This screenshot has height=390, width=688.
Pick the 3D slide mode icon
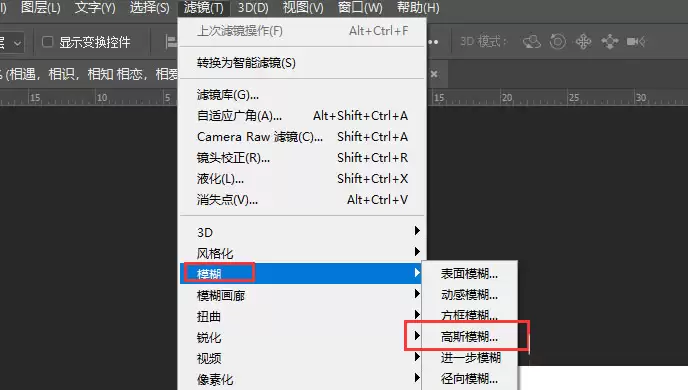[x=609, y=42]
